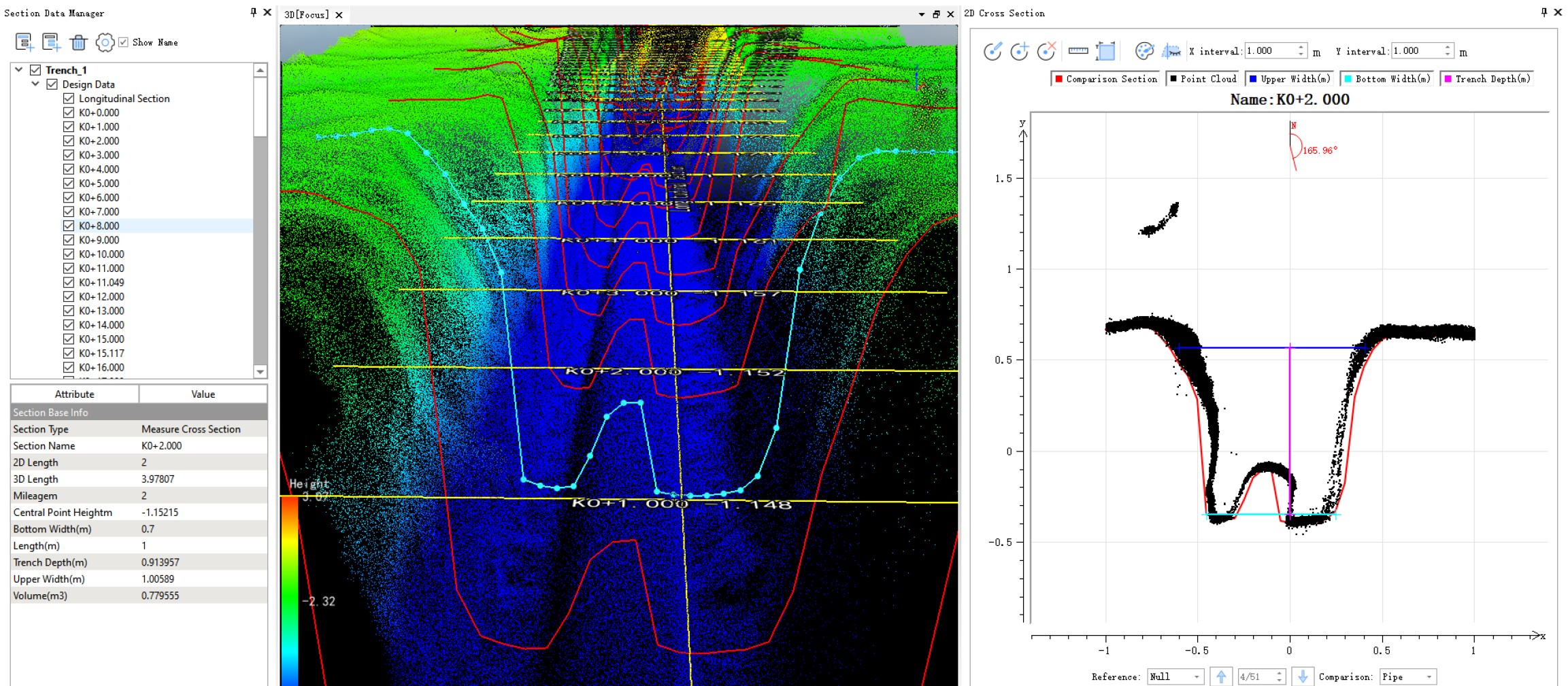Collapse the Trench_1 tree node

(x=19, y=70)
